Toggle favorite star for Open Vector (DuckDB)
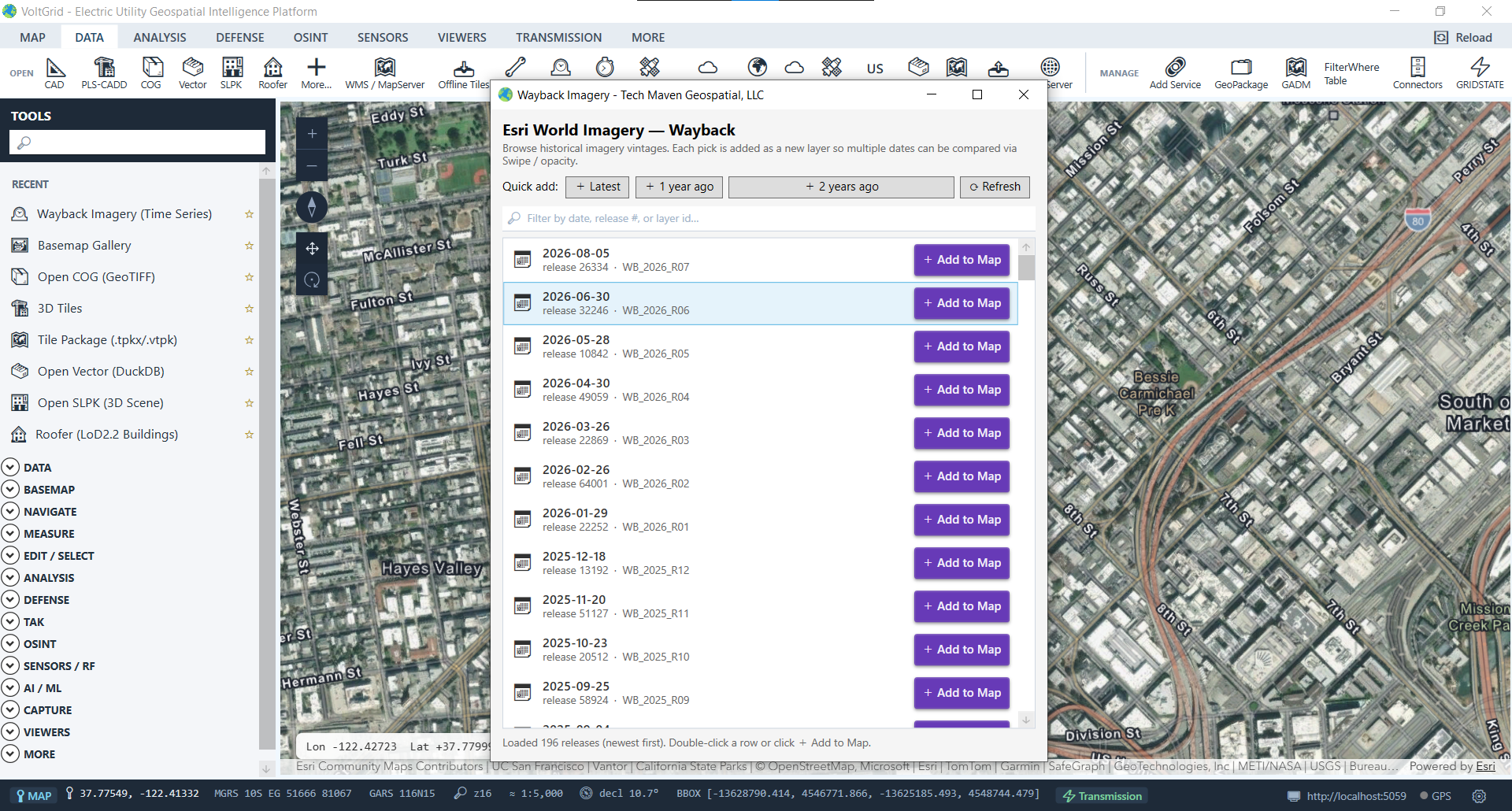Viewport: 1512px width, 811px height. pyautogui.click(x=249, y=372)
